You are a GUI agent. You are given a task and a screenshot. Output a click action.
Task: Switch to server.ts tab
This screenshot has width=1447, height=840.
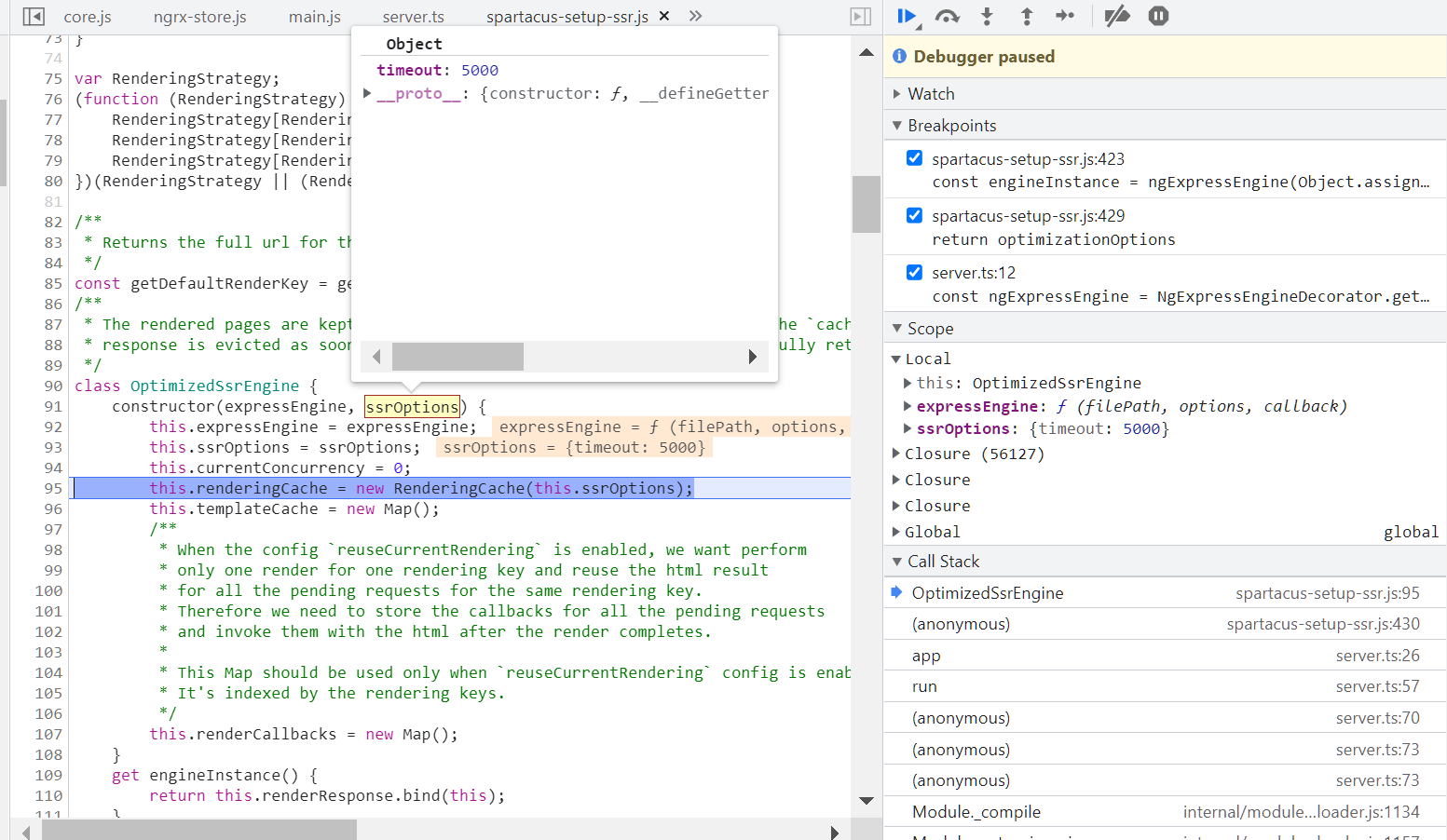(414, 17)
